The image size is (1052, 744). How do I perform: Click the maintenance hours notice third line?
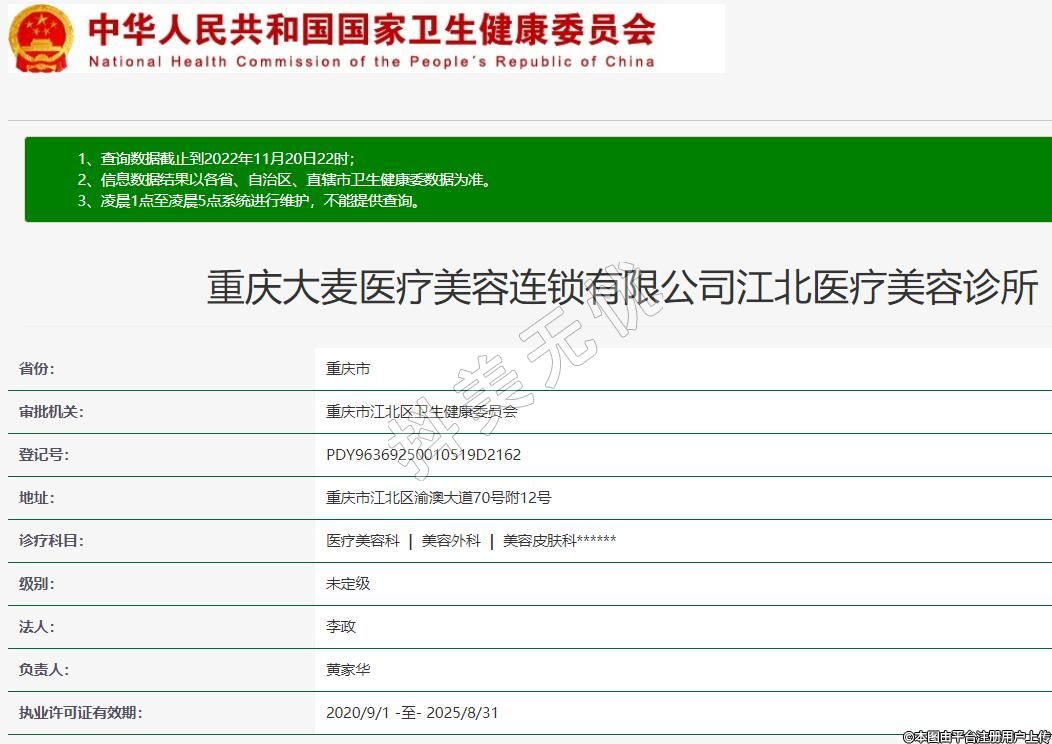coord(249,201)
